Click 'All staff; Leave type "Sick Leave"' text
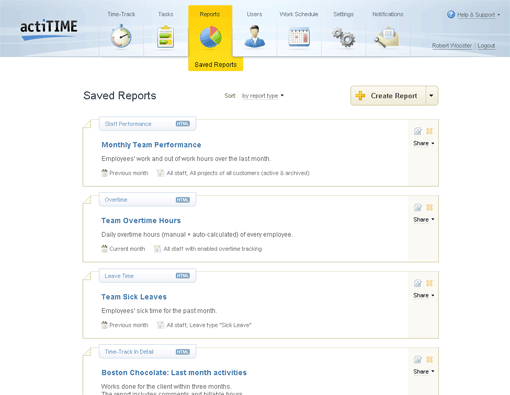 209,325
